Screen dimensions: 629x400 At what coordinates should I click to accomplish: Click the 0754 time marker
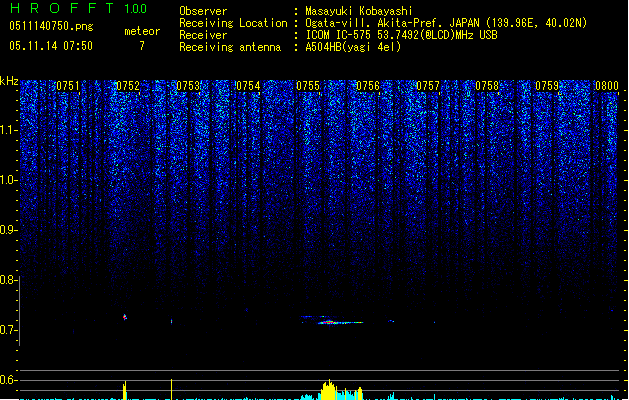[248, 86]
